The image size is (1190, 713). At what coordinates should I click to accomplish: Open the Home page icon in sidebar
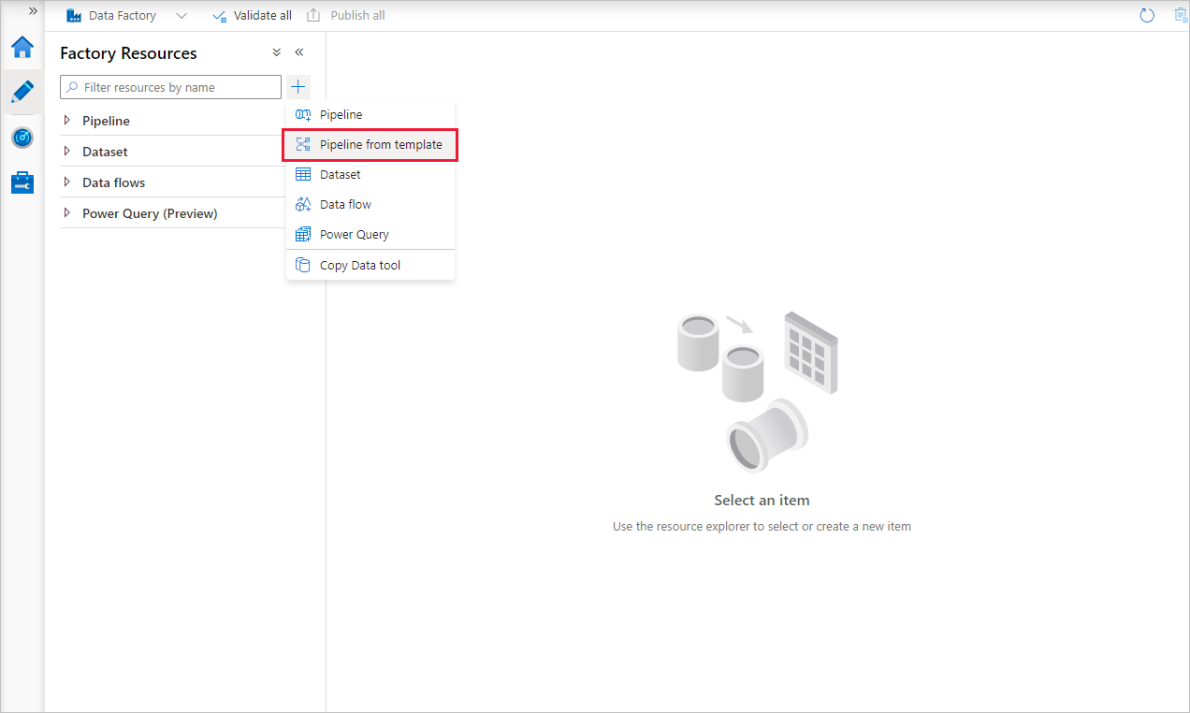pos(22,46)
